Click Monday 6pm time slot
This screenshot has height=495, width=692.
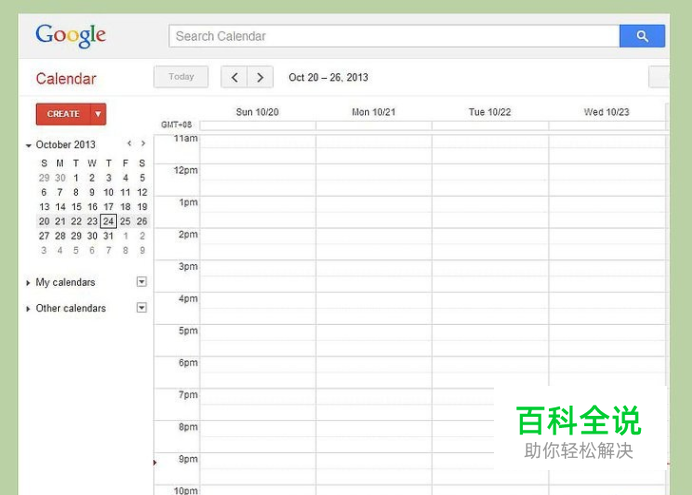(374, 372)
